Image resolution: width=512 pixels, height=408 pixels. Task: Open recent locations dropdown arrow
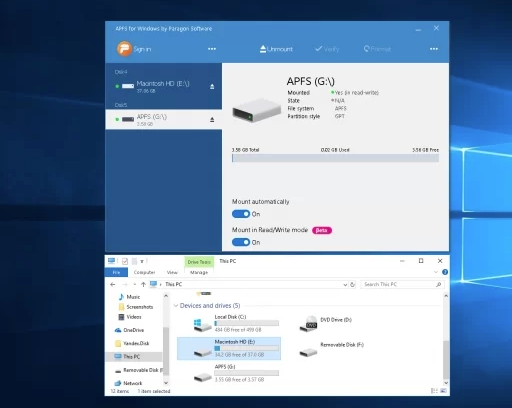(134, 284)
